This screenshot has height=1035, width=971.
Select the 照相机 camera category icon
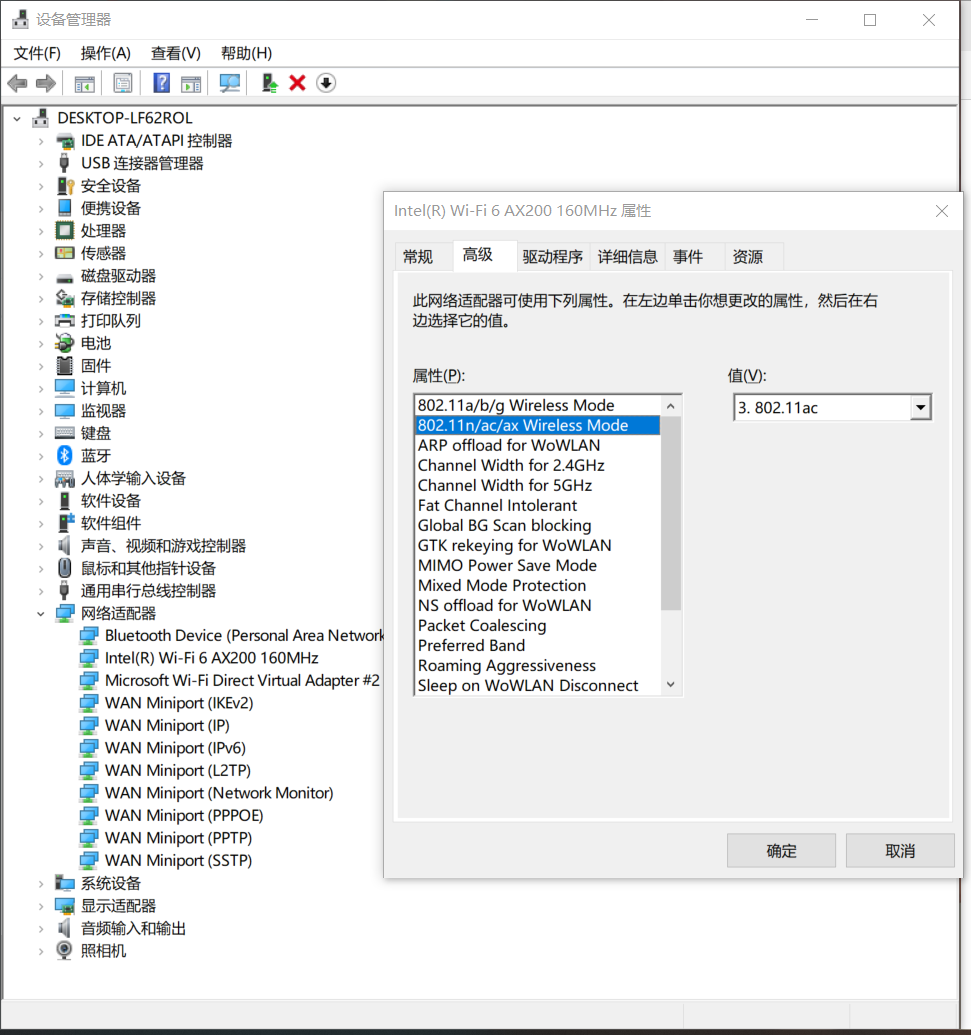[x=65, y=951]
